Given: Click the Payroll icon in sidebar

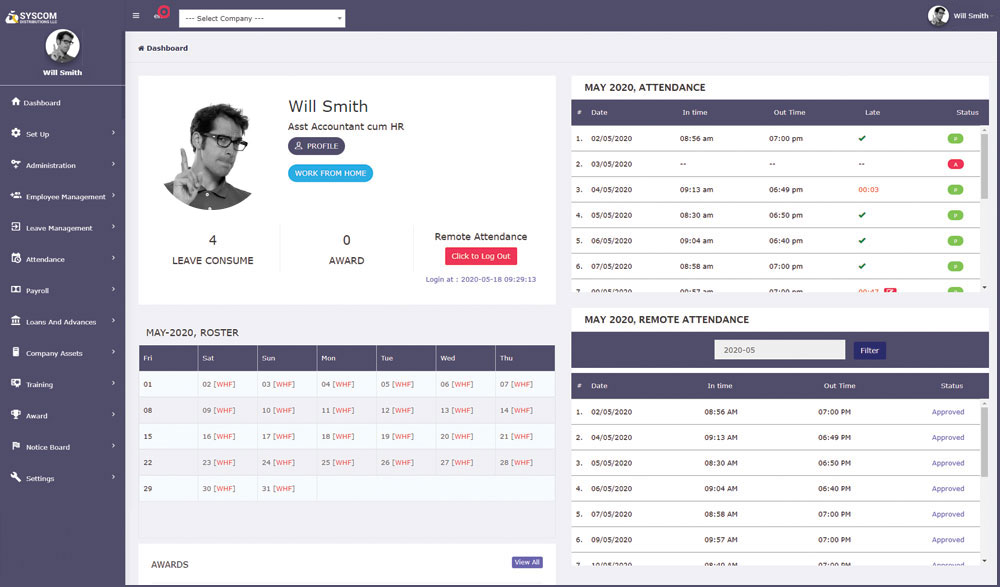Looking at the screenshot, I should point(15,290).
